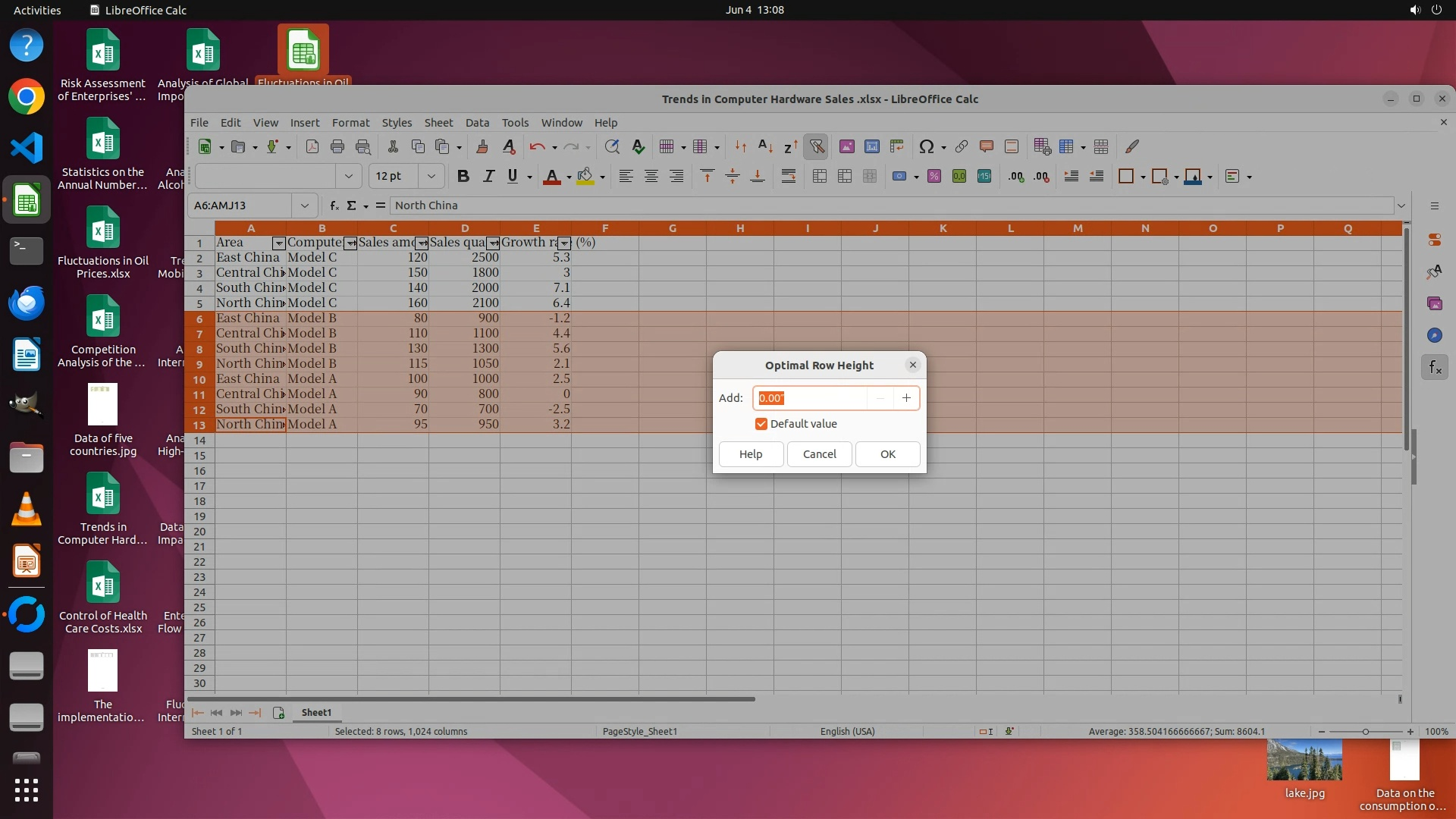Open background color picker dropdown arrow
Screen dimensions: 1456x819
click(x=602, y=177)
